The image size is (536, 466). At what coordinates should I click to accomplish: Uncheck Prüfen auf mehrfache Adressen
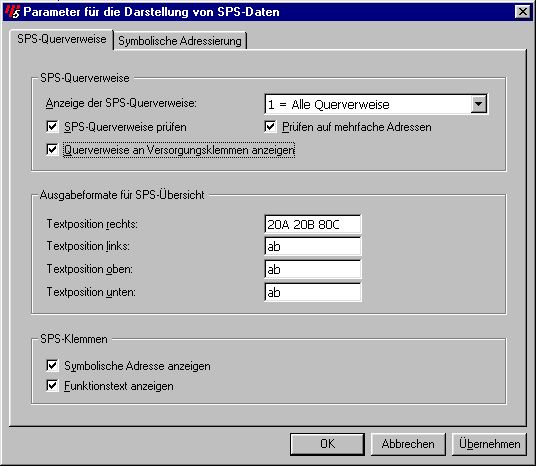pos(270,127)
